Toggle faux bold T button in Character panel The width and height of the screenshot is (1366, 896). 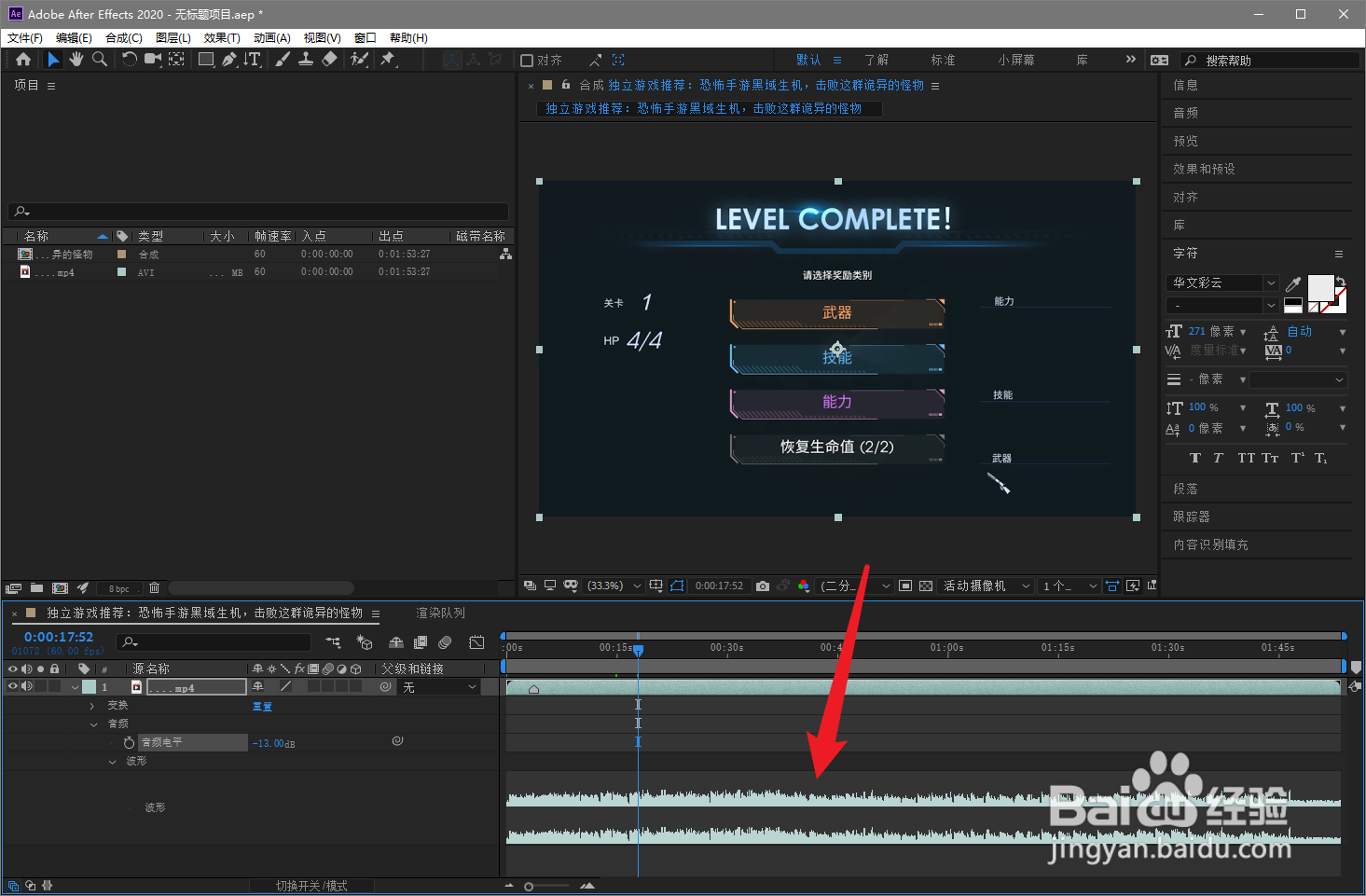pyautogui.click(x=1195, y=458)
